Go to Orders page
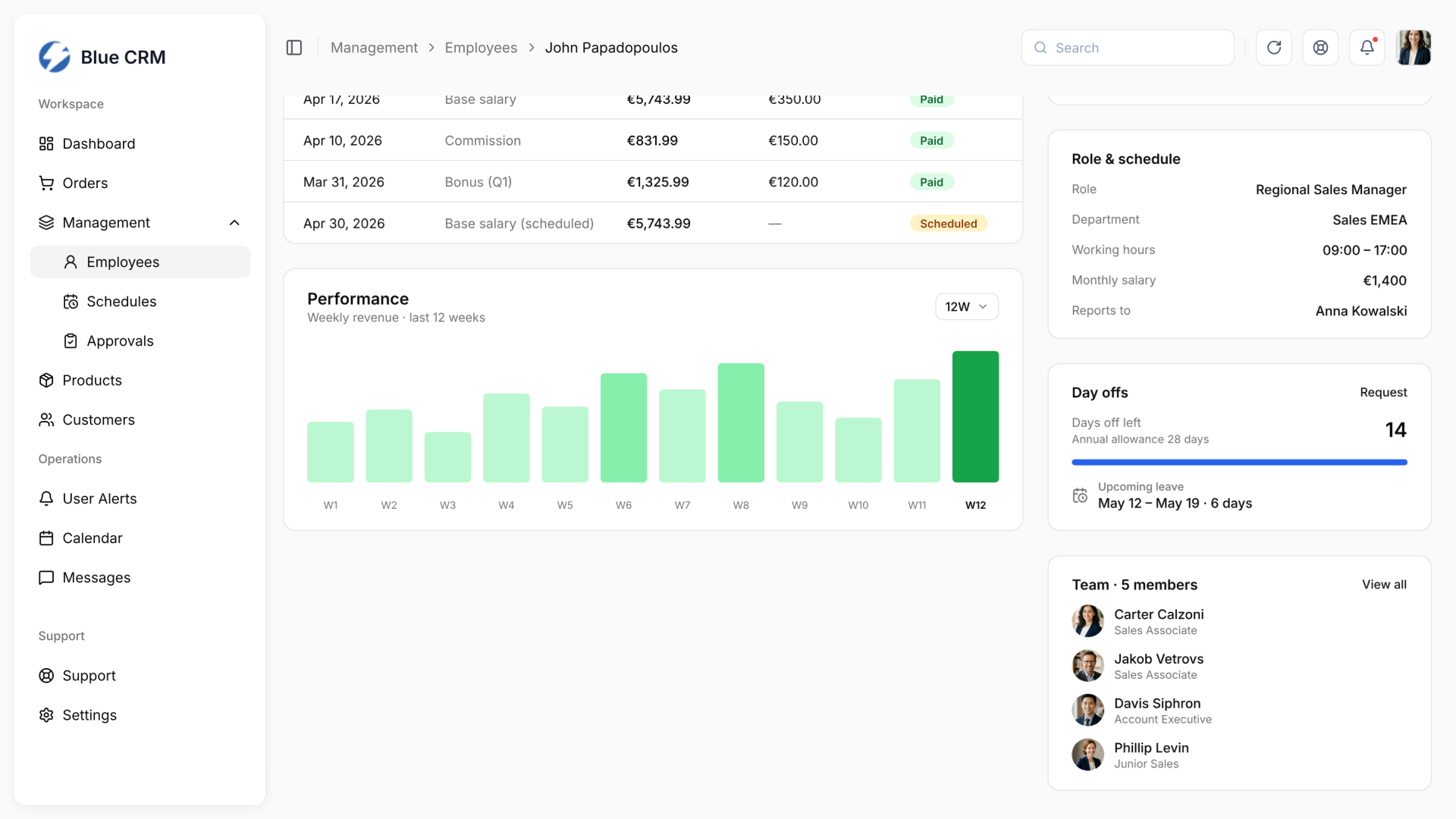 coord(140,183)
